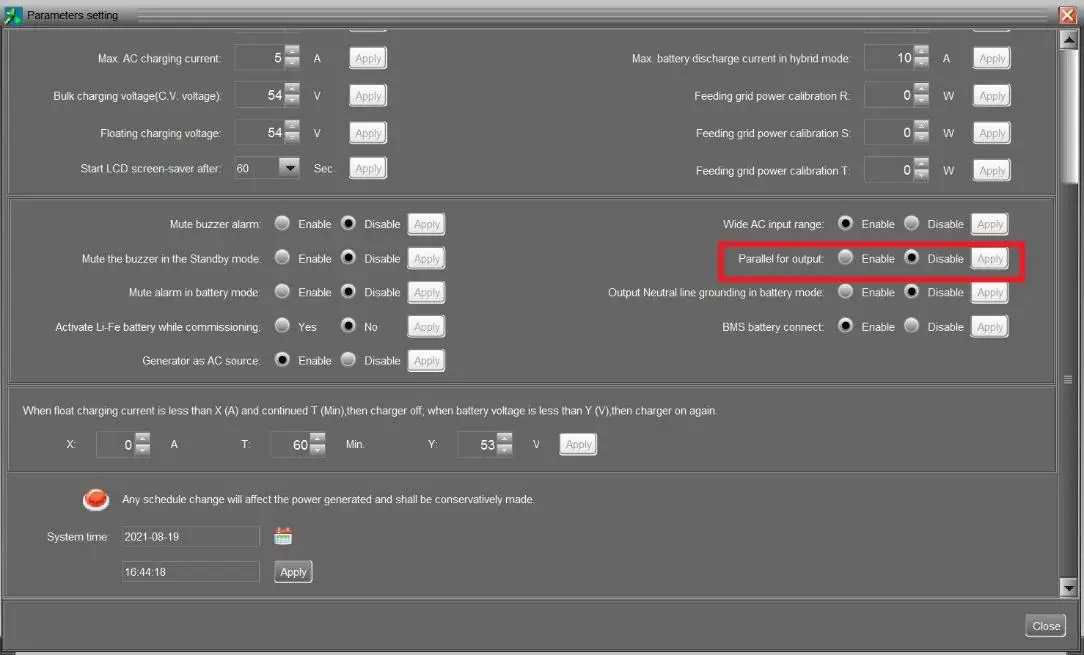Increase Max AC charging current value
Viewport: 1084px width, 655px height.
(292, 52)
